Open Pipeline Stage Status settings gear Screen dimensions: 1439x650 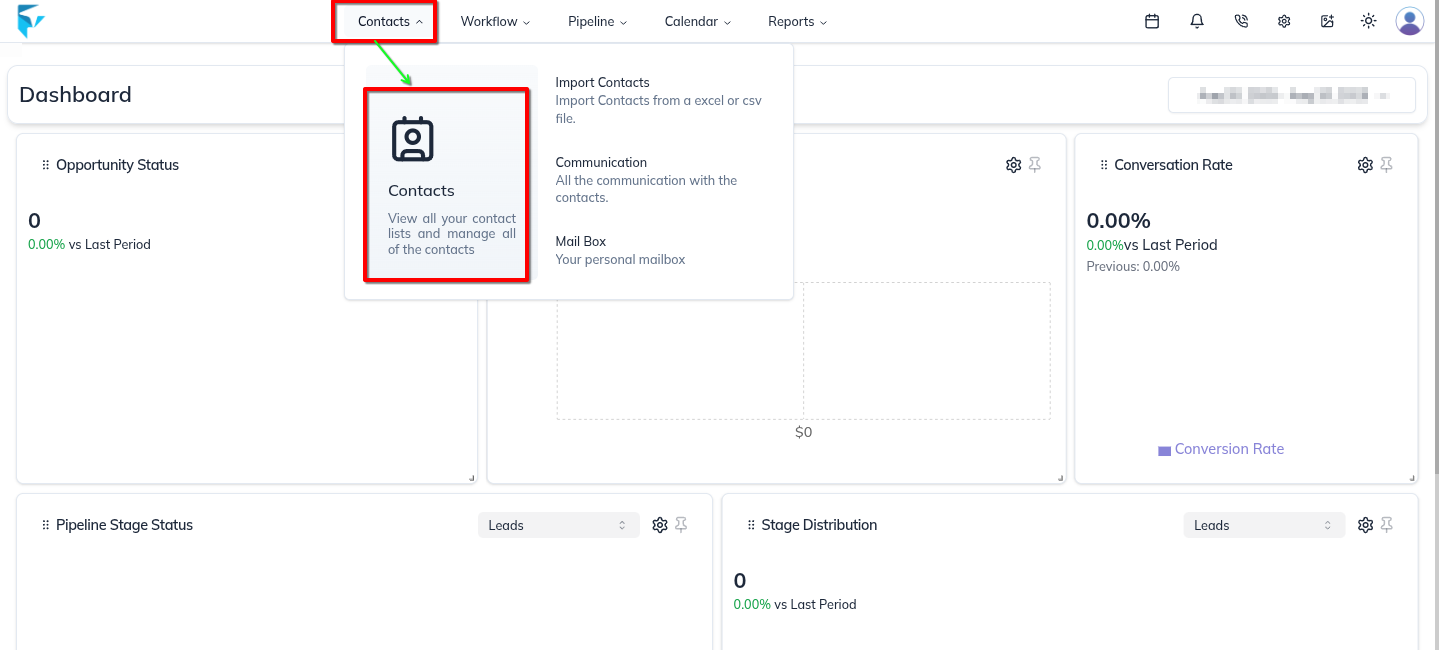[660, 525]
